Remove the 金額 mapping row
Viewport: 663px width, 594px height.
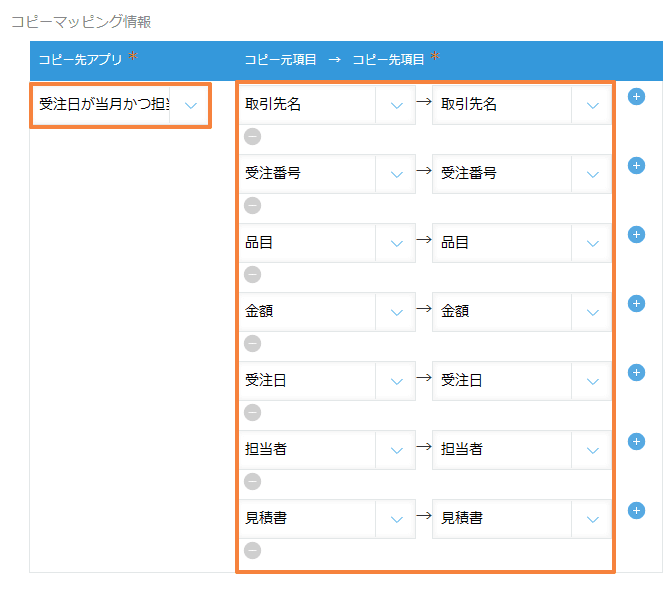pyautogui.click(x=252, y=343)
